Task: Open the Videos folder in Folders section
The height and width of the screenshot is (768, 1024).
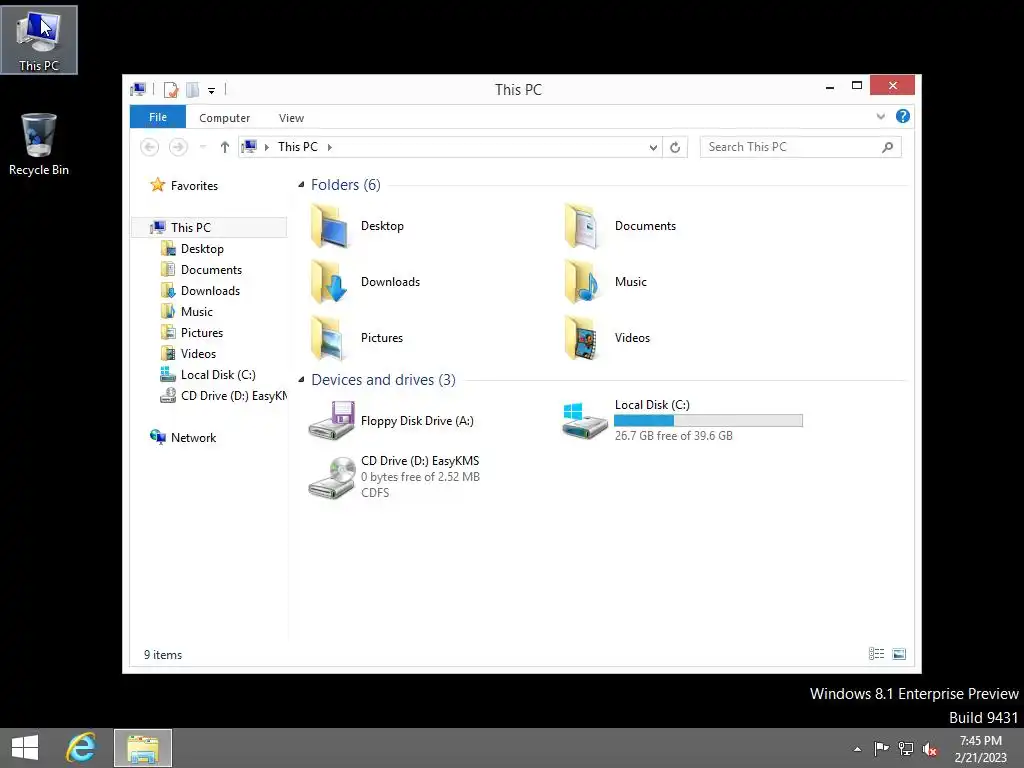Action: point(607,338)
